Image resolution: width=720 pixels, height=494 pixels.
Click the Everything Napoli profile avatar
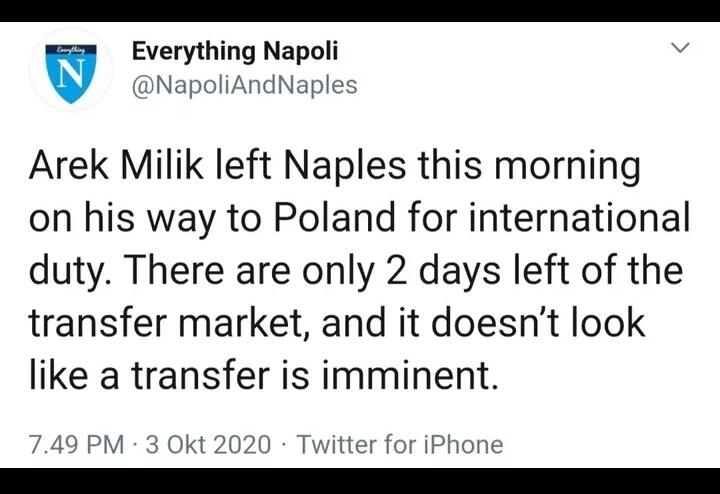point(70,70)
